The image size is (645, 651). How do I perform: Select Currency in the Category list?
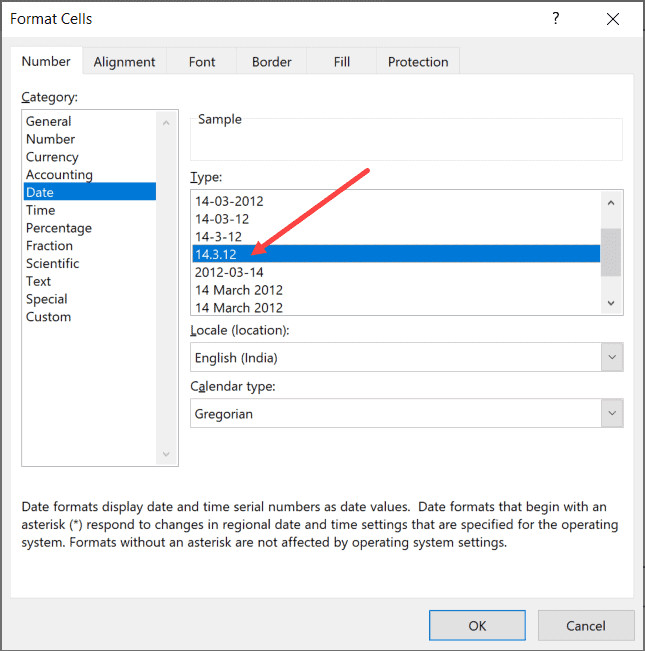pos(52,157)
